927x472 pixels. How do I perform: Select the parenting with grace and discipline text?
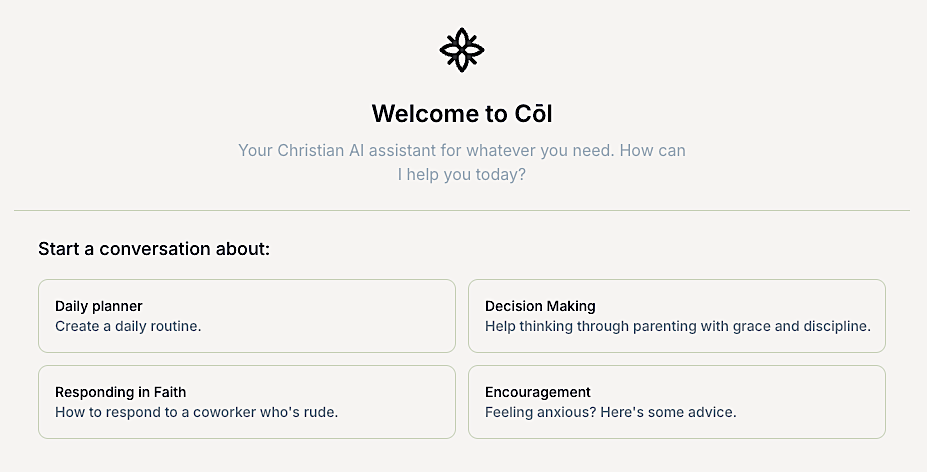(x=678, y=326)
